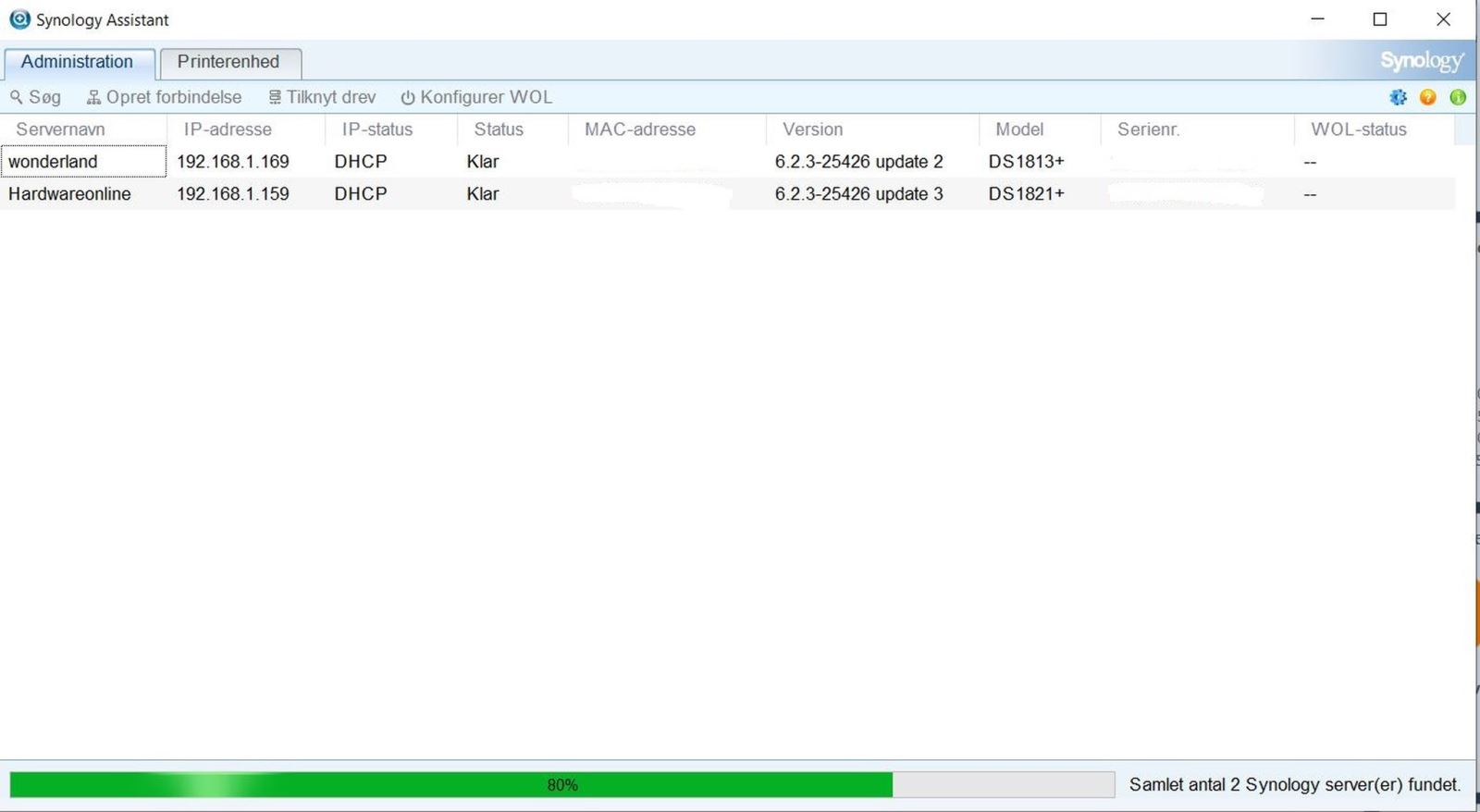Click version 6.2.3-25426 update 3
1480x812 pixels.
pos(859,194)
